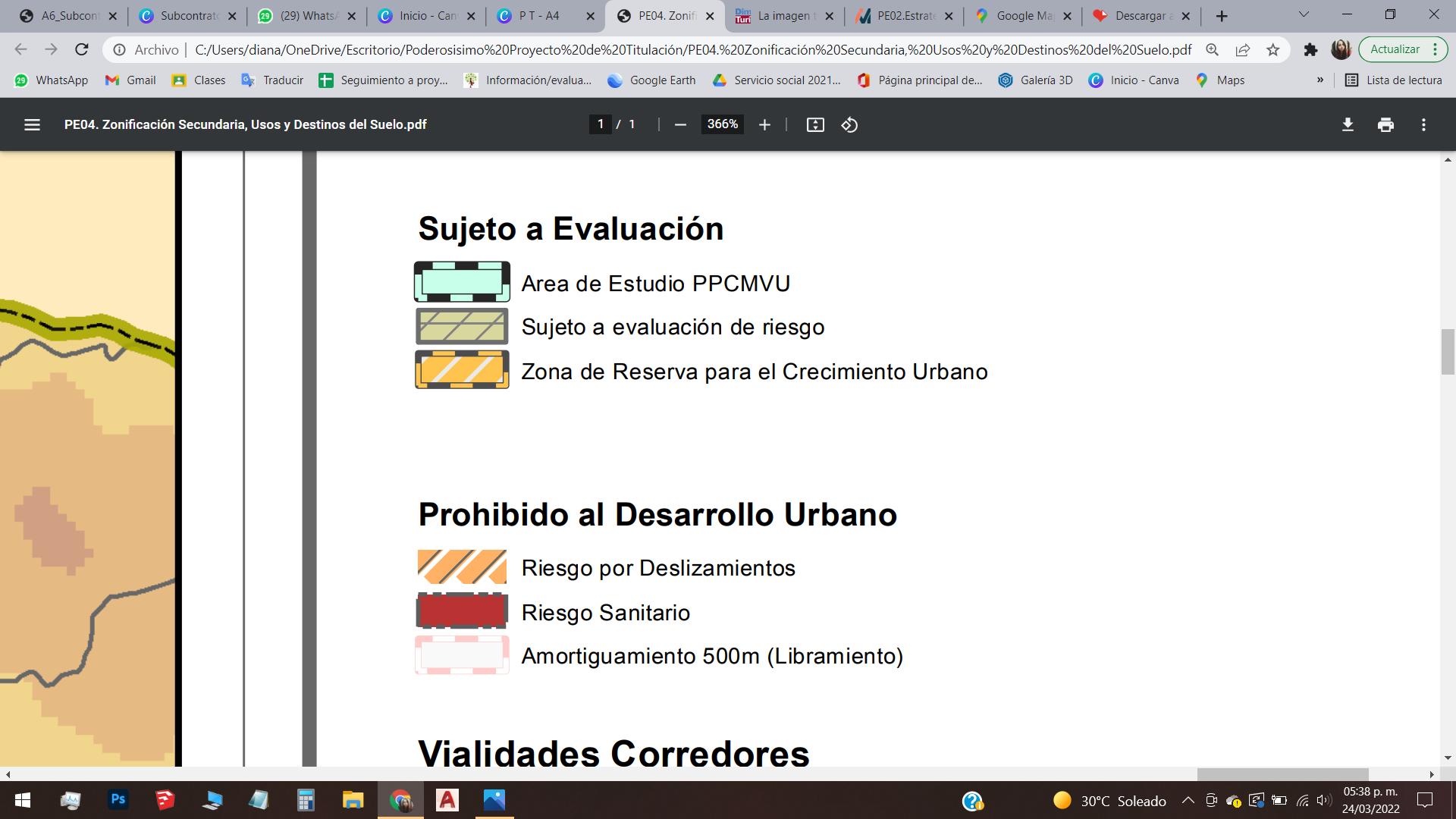Click the horizontal scrollbar thumb

[1282, 774]
